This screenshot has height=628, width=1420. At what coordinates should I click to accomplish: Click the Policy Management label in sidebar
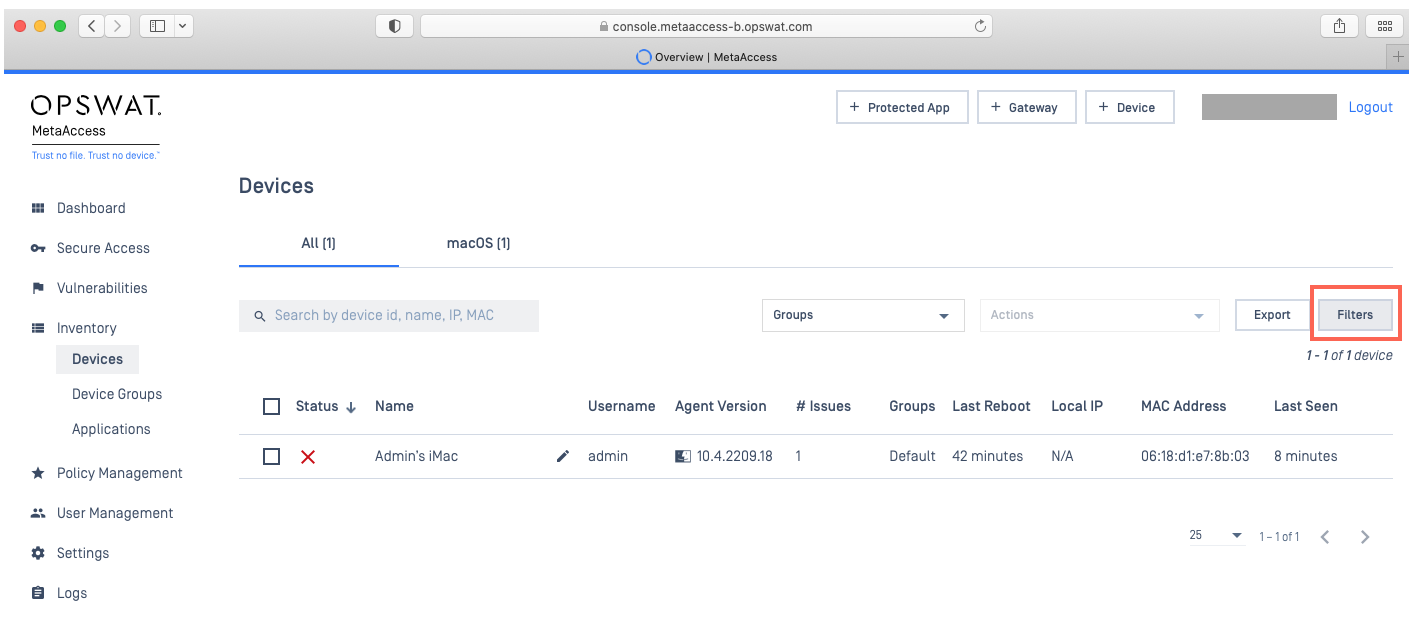(120, 473)
